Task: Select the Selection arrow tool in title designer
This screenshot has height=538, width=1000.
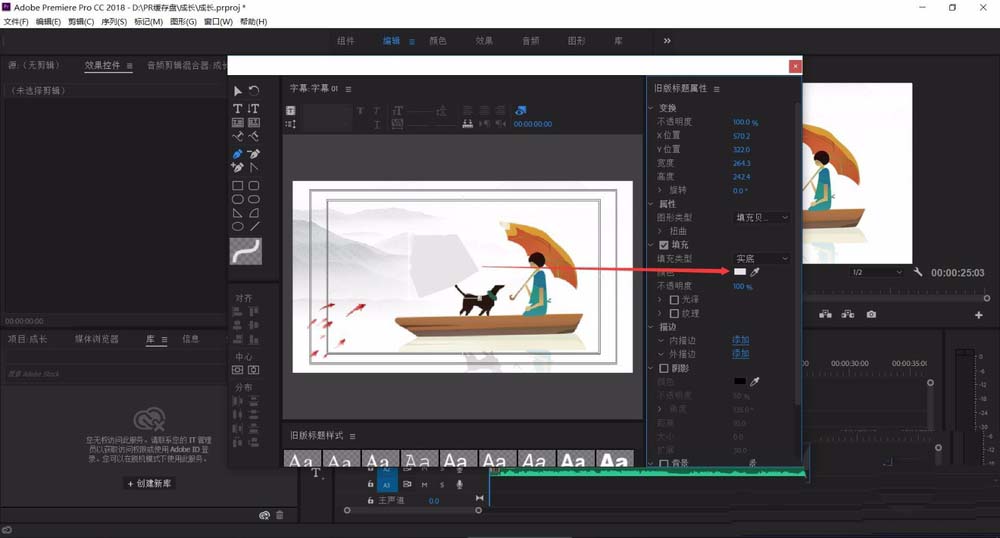Action: [x=237, y=91]
